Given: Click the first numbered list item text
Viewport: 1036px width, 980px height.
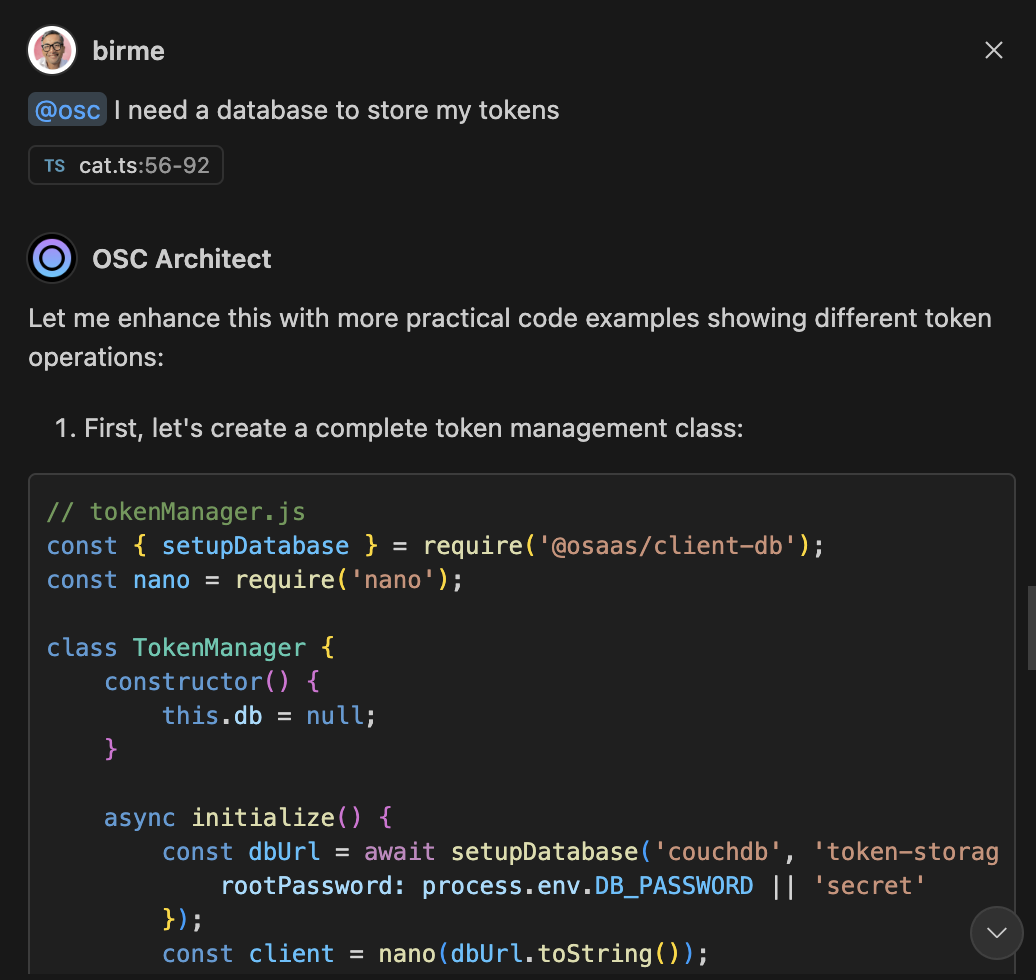Looking at the screenshot, I should coord(413,429).
